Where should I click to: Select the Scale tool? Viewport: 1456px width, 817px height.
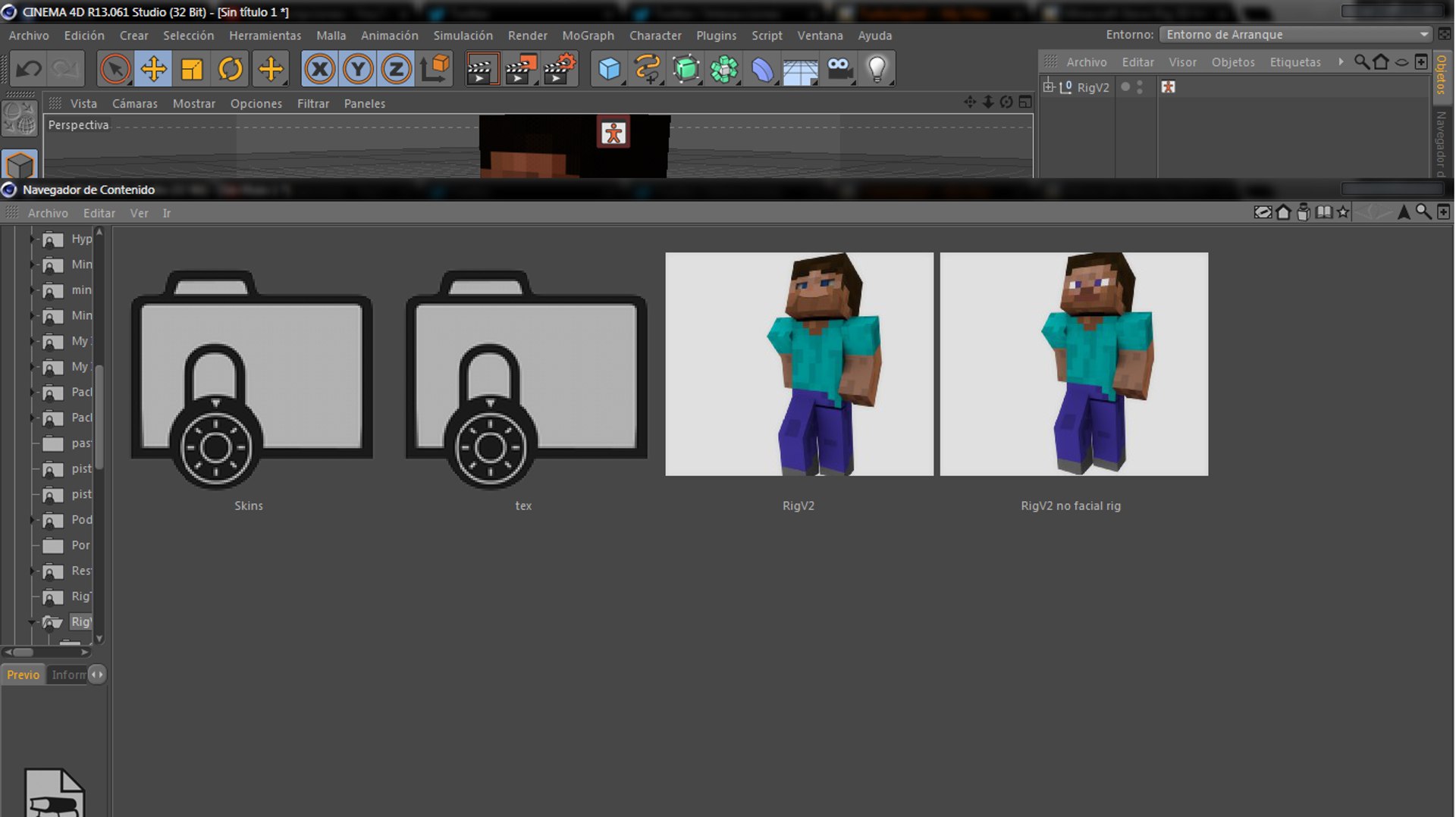click(x=192, y=69)
